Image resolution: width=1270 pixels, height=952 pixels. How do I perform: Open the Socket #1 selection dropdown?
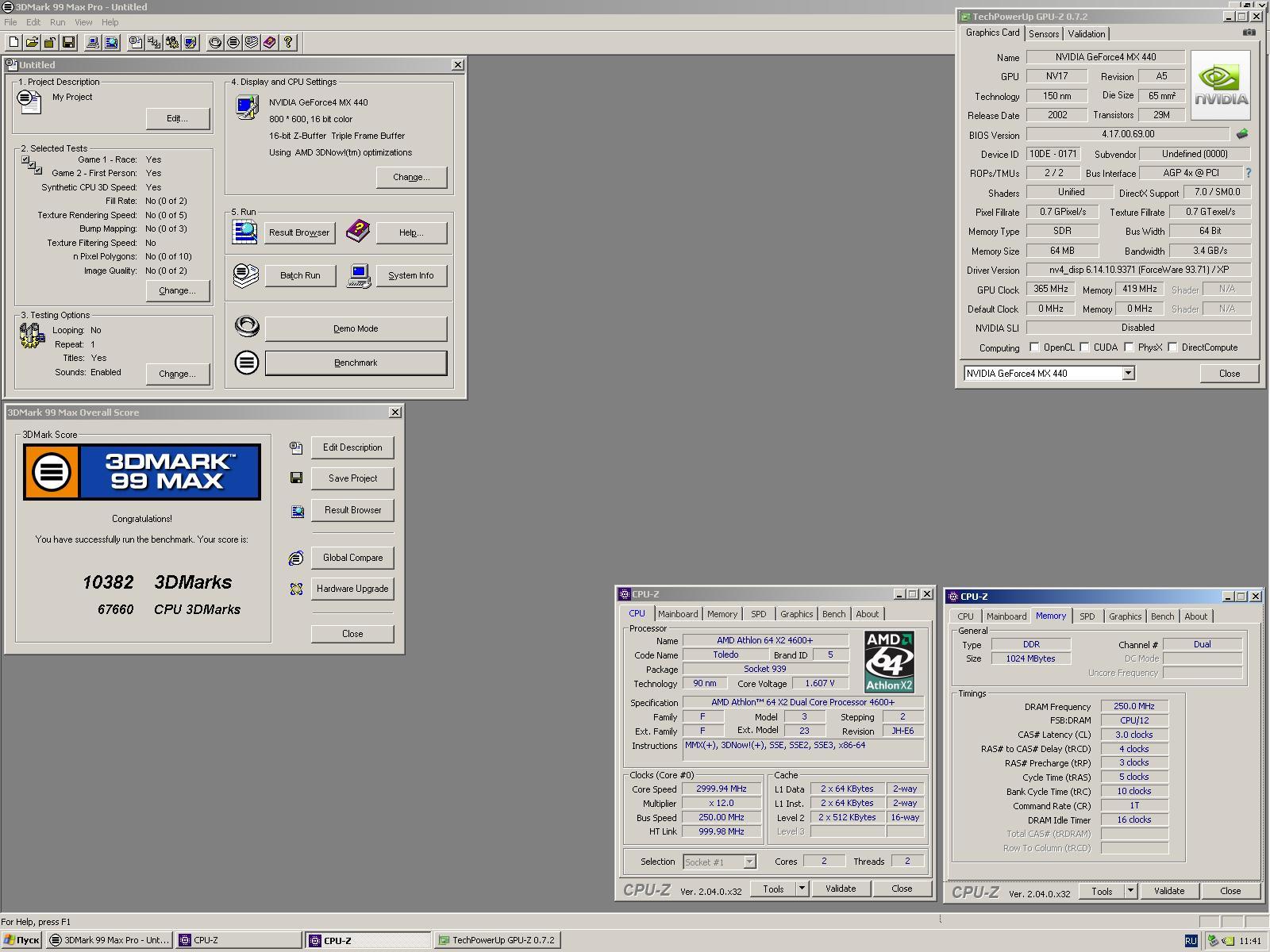[x=749, y=862]
